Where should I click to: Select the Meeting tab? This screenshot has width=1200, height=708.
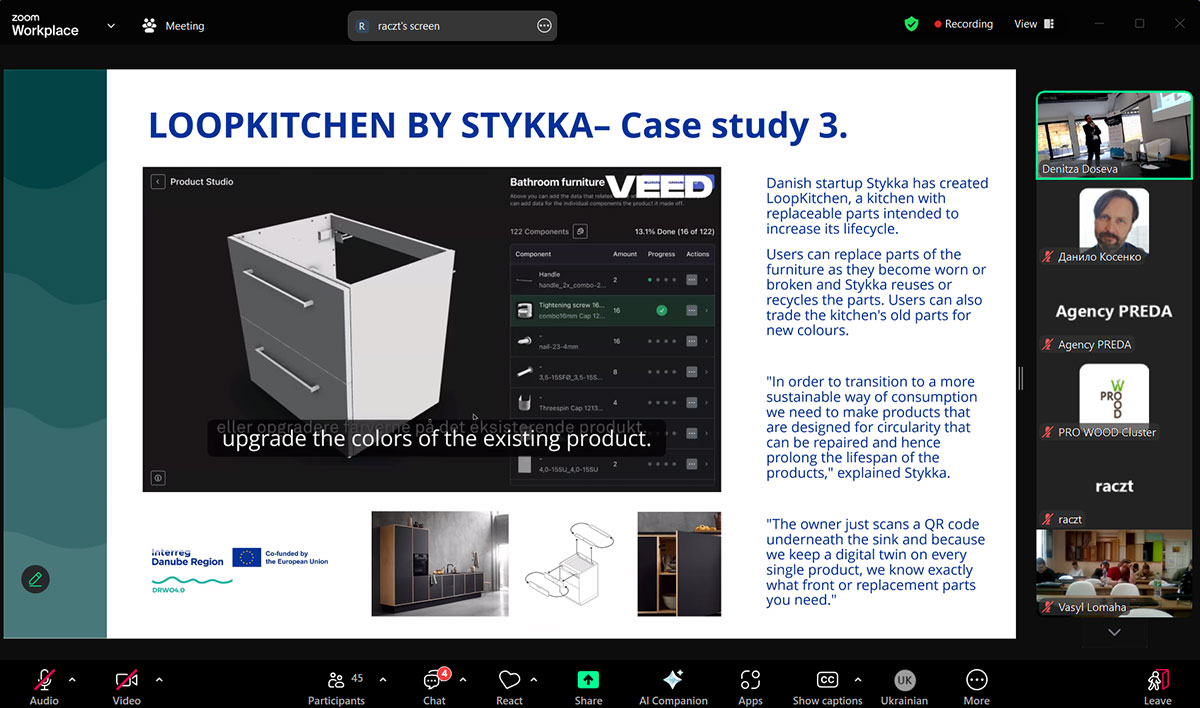[x=173, y=26]
